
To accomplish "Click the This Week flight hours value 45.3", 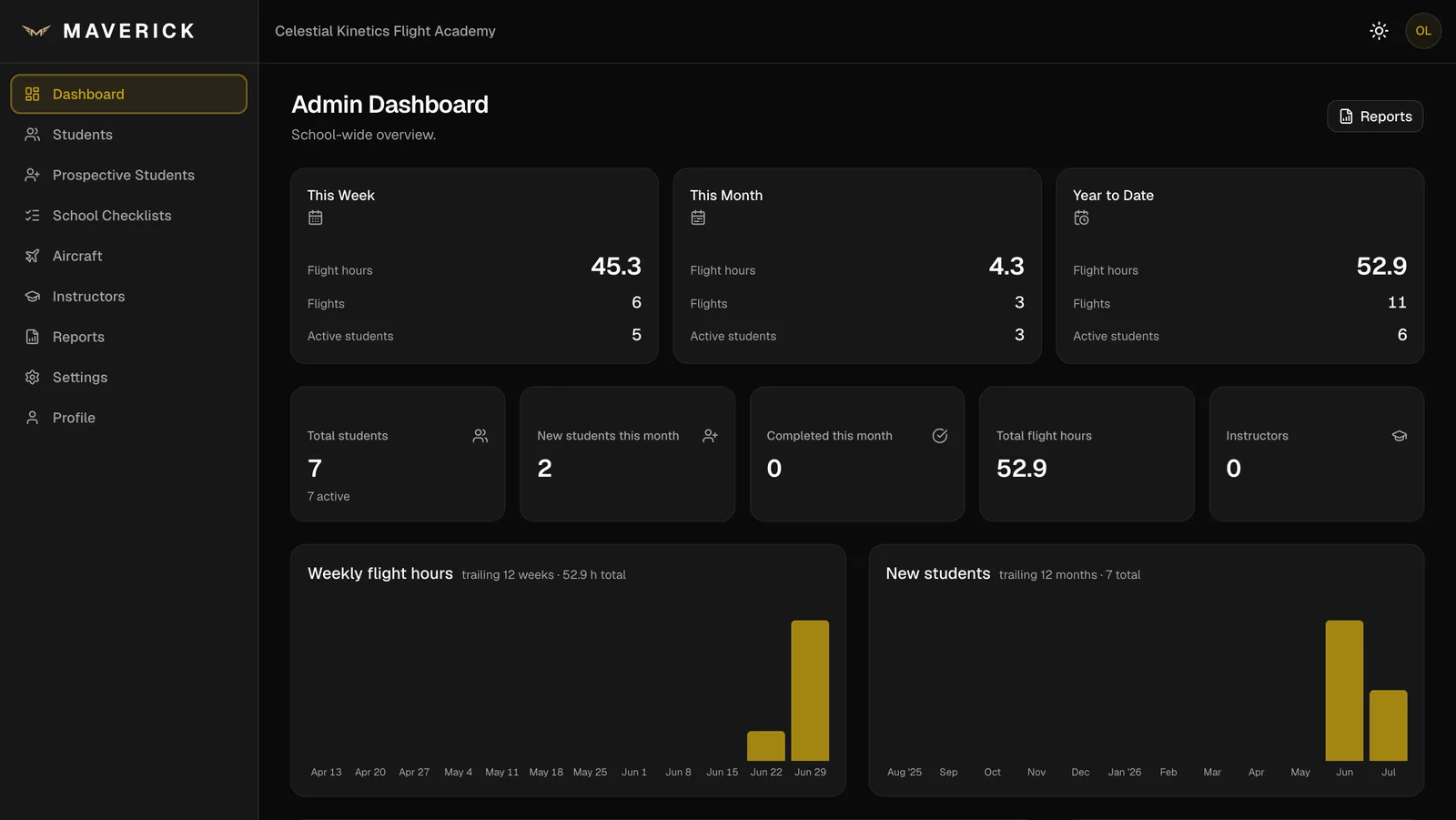I will click(616, 266).
